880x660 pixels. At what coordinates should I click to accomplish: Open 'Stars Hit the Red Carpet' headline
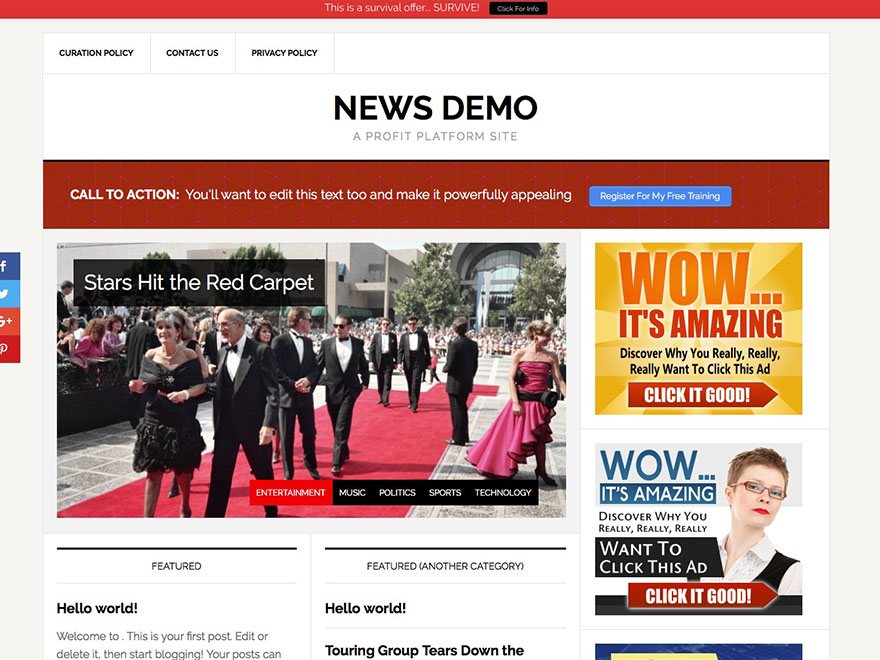click(x=199, y=282)
